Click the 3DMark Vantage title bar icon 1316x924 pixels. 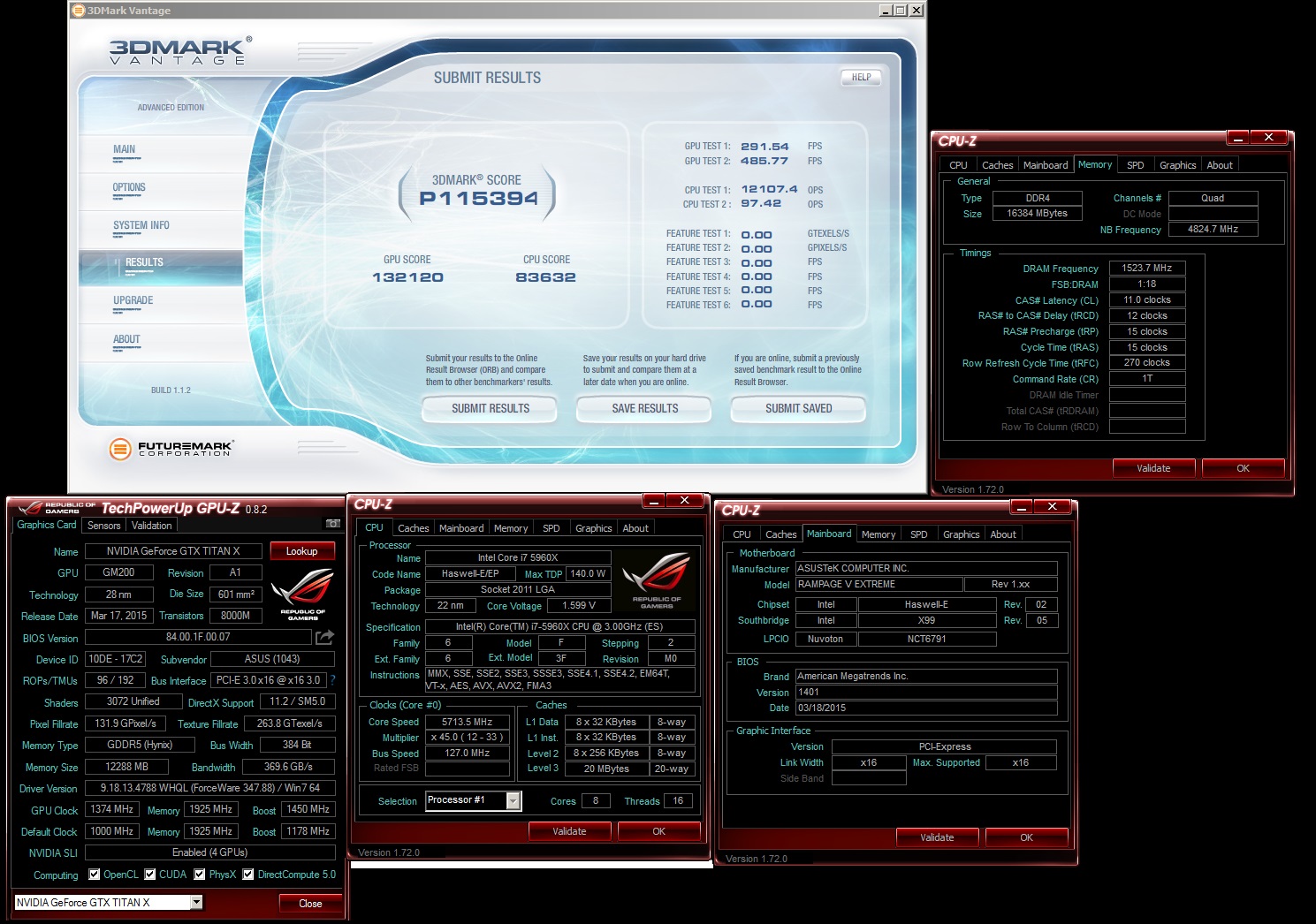tap(79, 11)
